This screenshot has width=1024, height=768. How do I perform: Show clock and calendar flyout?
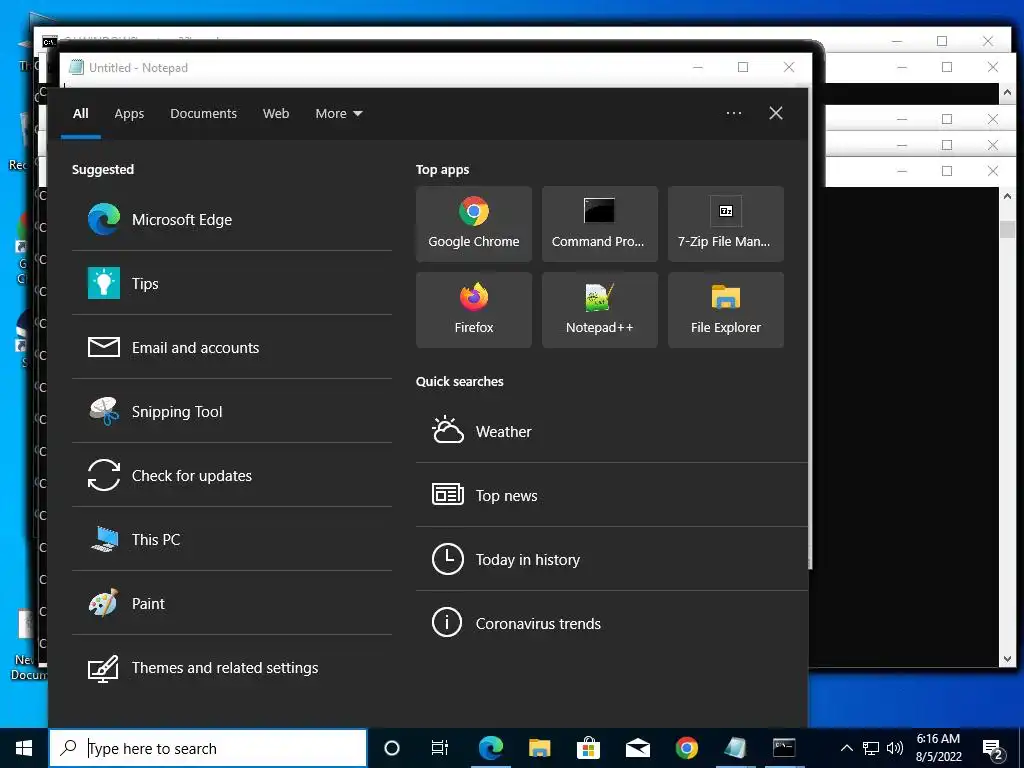click(938, 748)
